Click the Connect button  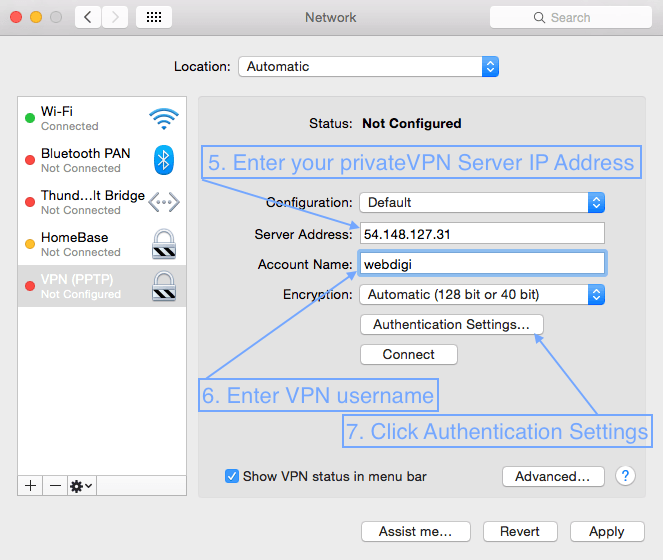coord(408,354)
